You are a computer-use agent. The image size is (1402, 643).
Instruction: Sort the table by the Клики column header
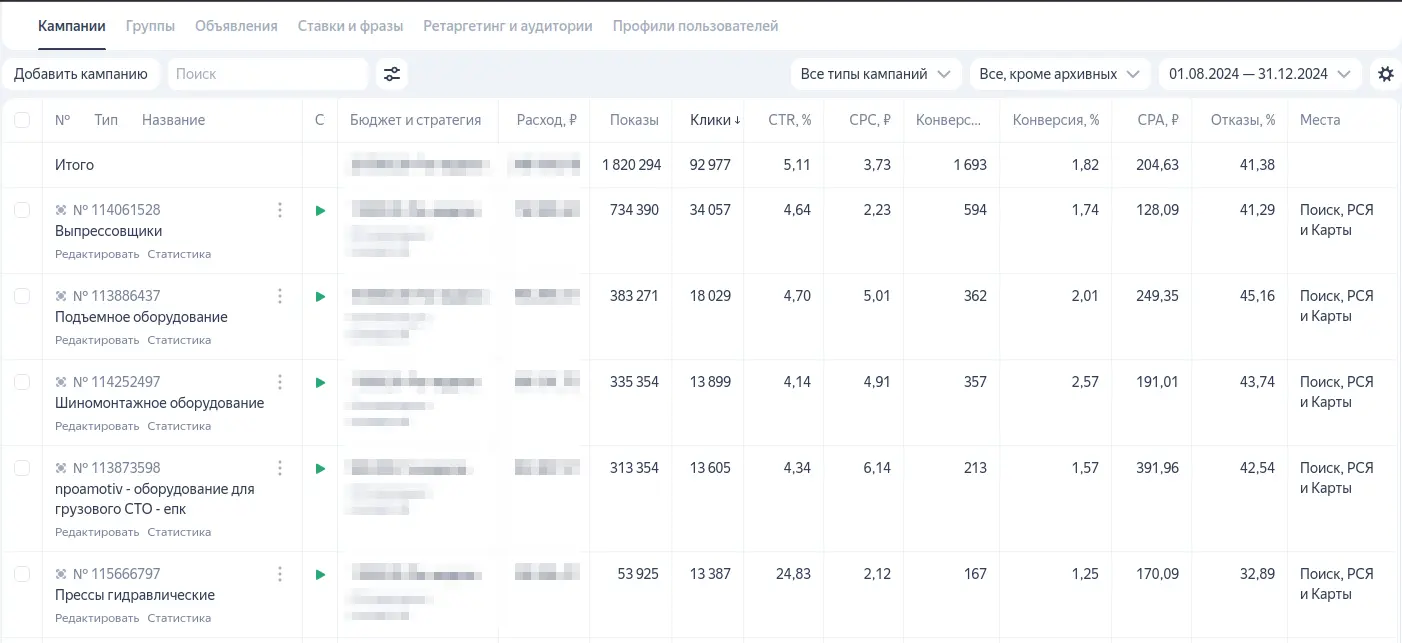click(x=715, y=120)
